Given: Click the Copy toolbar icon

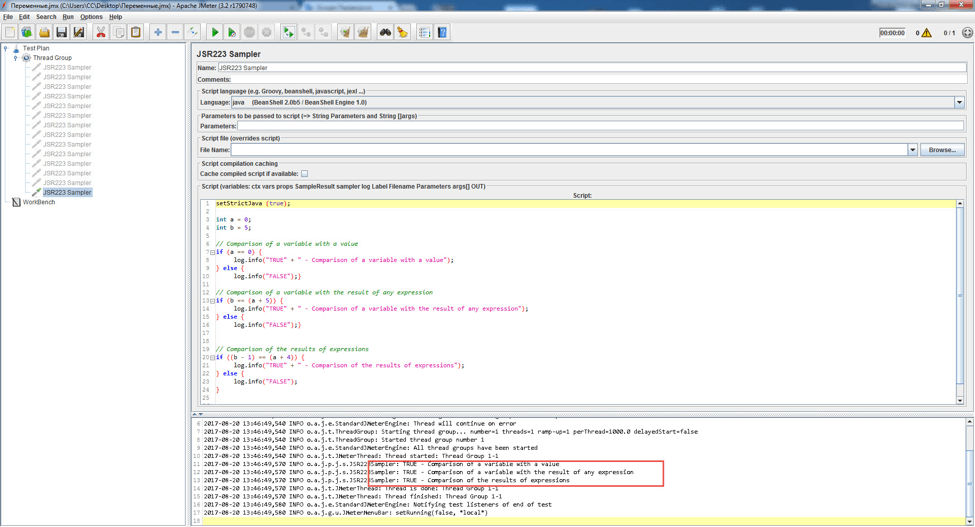Looking at the screenshot, I should (118, 32).
